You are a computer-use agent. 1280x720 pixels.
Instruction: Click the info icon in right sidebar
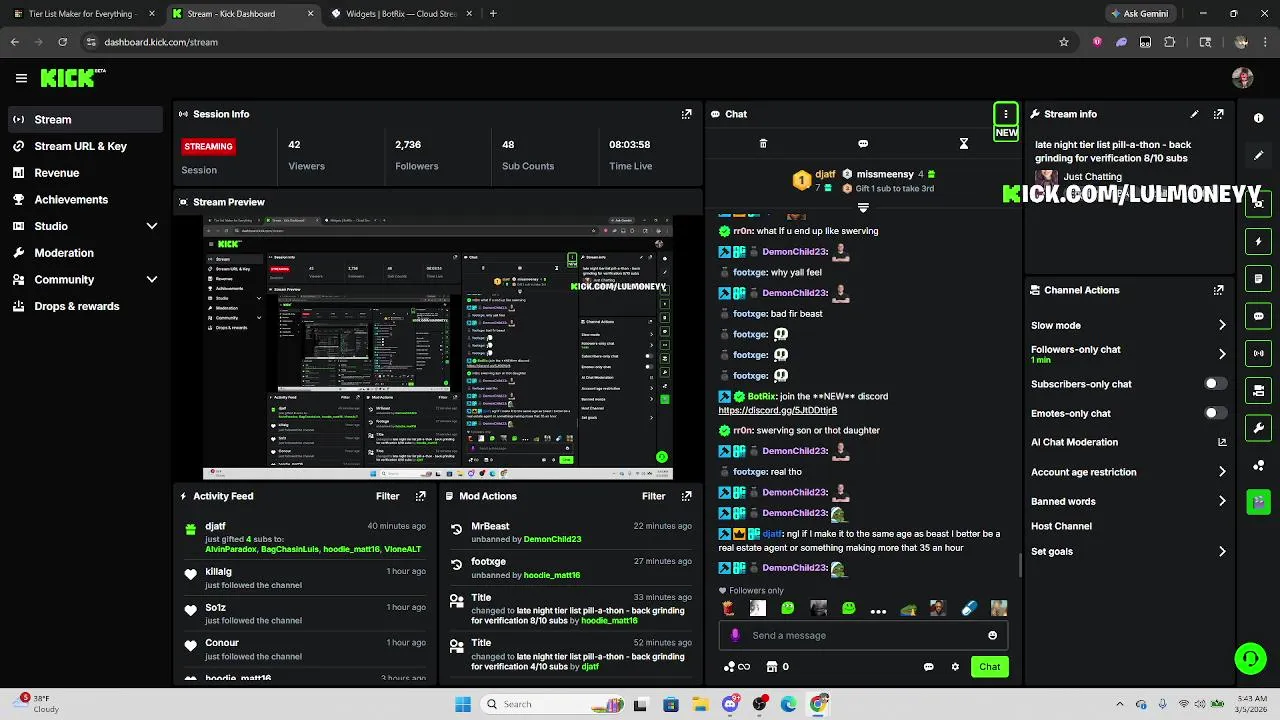(1258, 118)
